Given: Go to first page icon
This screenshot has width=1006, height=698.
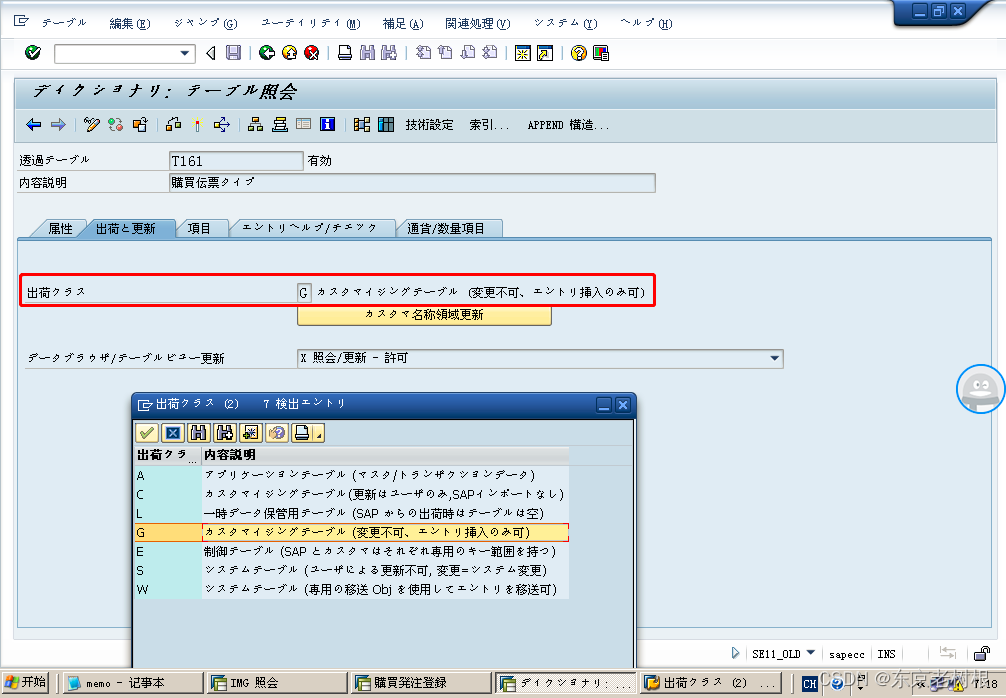Looking at the screenshot, I should [423, 53].
